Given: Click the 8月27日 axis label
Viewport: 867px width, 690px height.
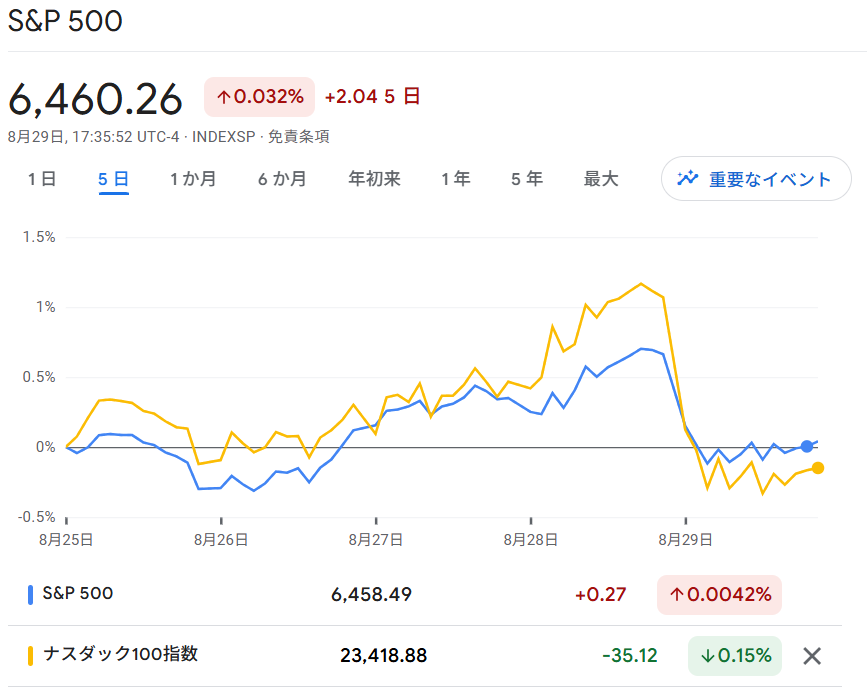Looking at the screenshot, I should (x=375, y=540).
